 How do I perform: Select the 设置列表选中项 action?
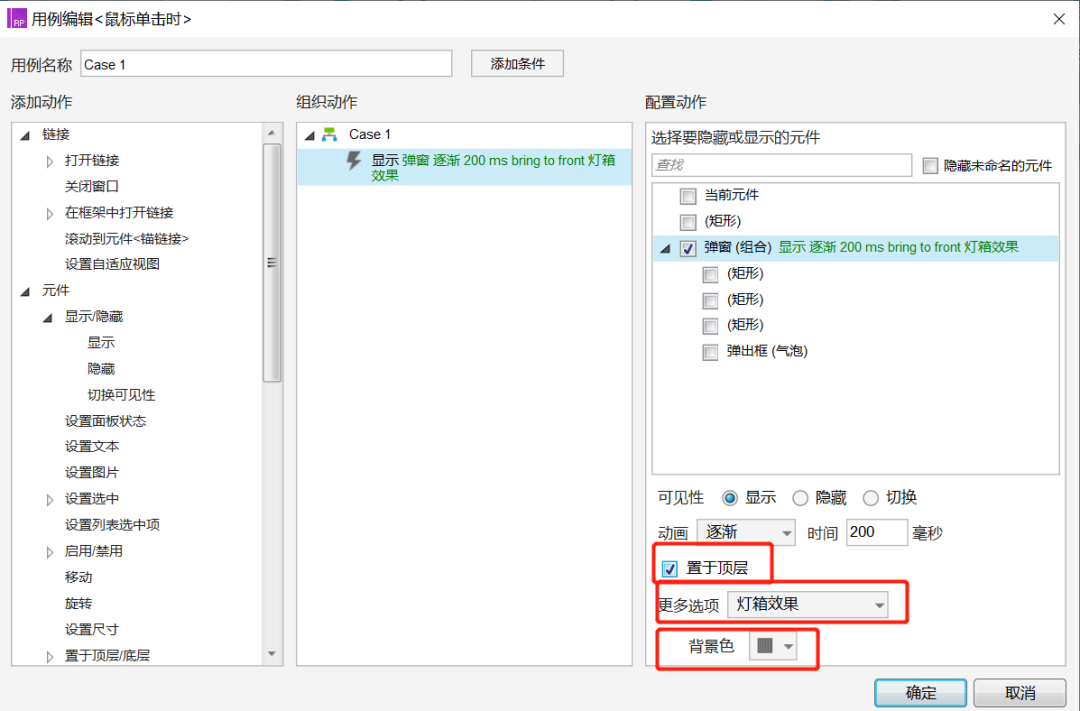[112, 525]
